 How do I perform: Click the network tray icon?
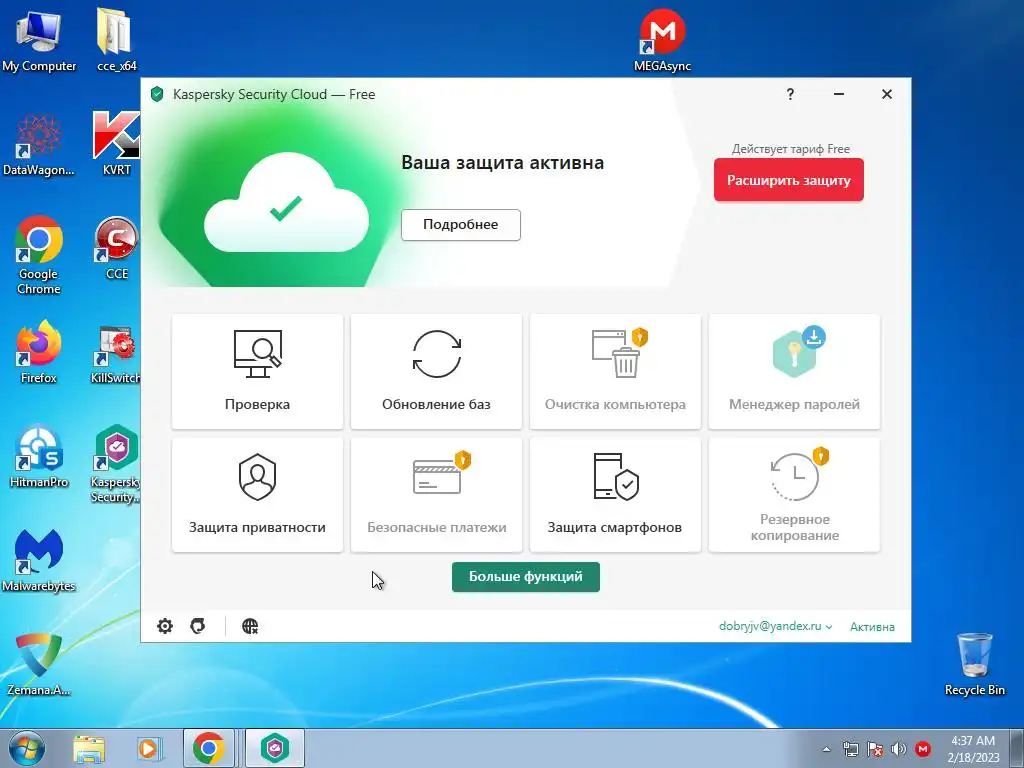[x=850, y=749]
